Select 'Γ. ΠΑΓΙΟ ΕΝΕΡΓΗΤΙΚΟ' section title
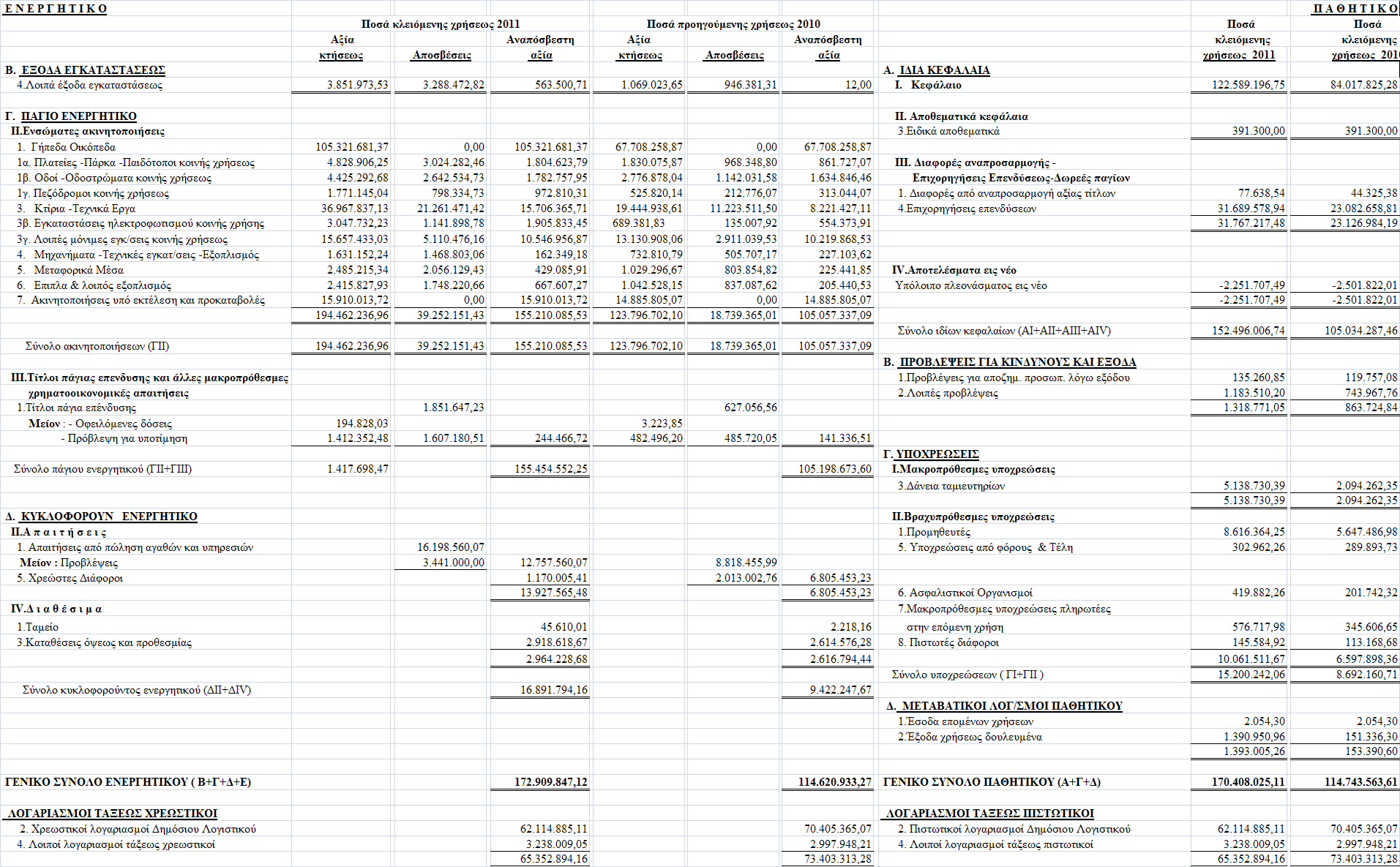Image resolution: width=1400 pixels, height=867 pixels. [71, 116]
